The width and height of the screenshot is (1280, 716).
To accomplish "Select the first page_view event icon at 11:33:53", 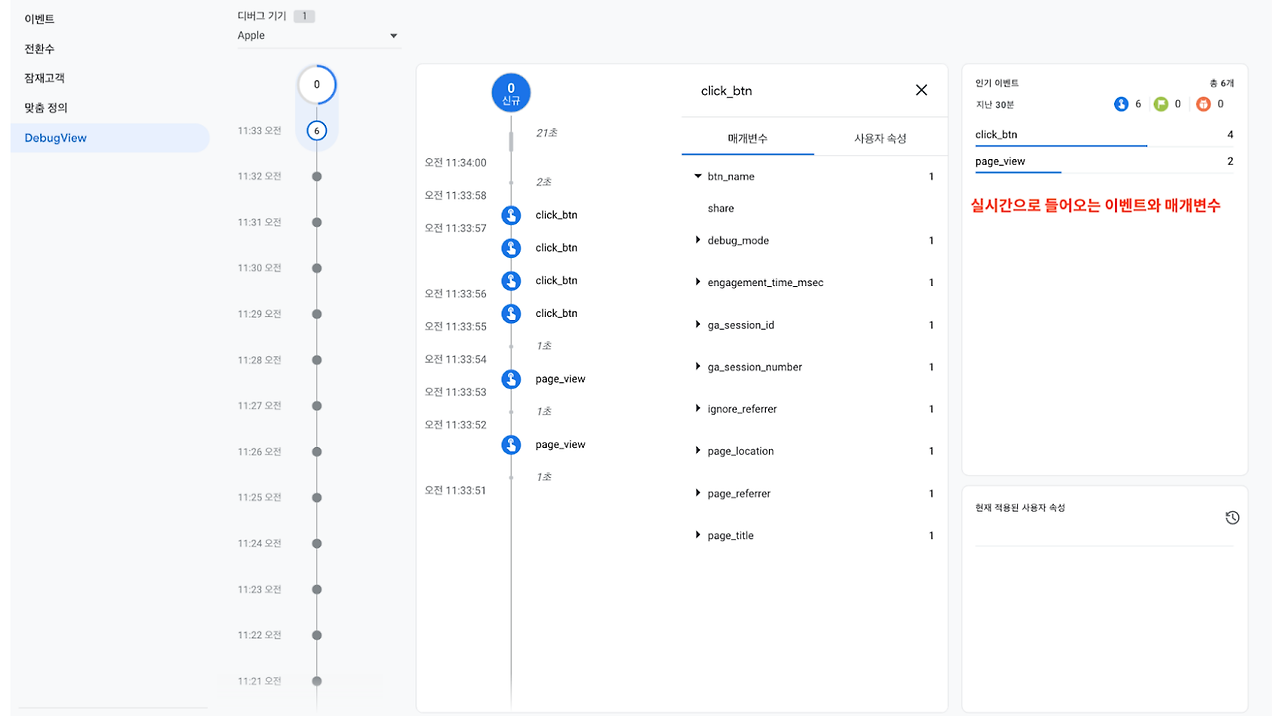I will tap(511, 379).
